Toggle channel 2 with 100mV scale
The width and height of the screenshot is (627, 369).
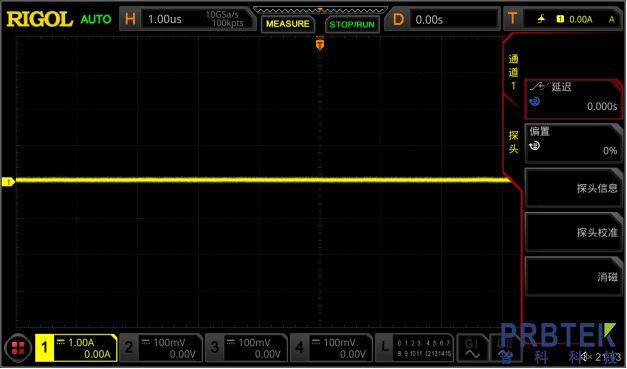pos(161,348)
